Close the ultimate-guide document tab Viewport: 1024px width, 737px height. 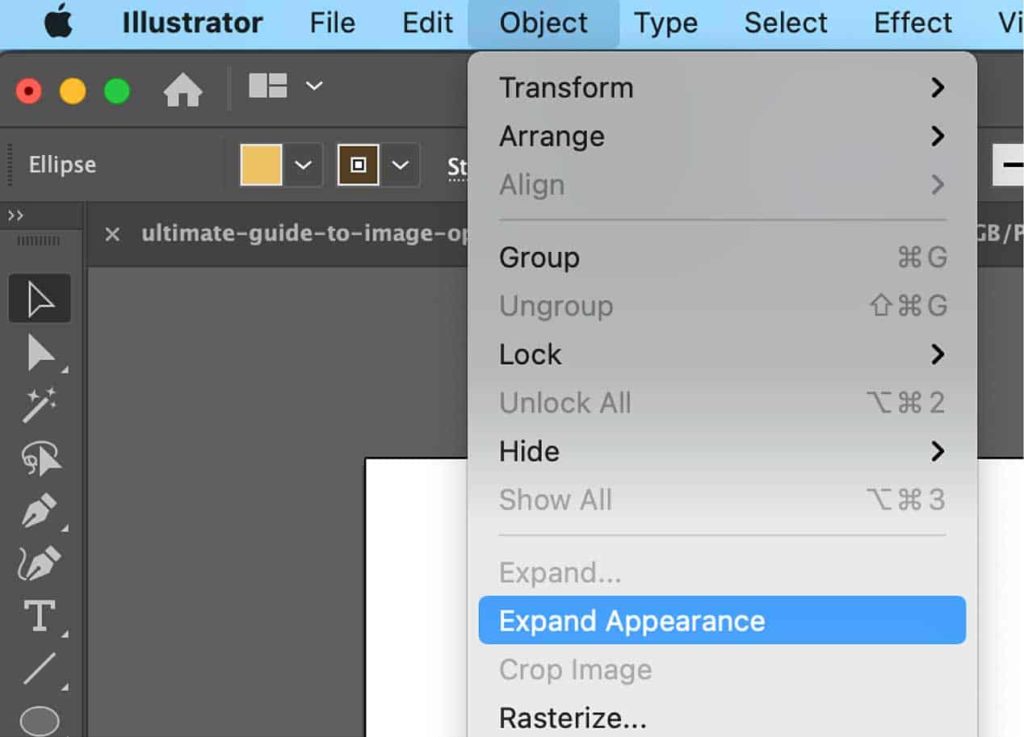112,234
